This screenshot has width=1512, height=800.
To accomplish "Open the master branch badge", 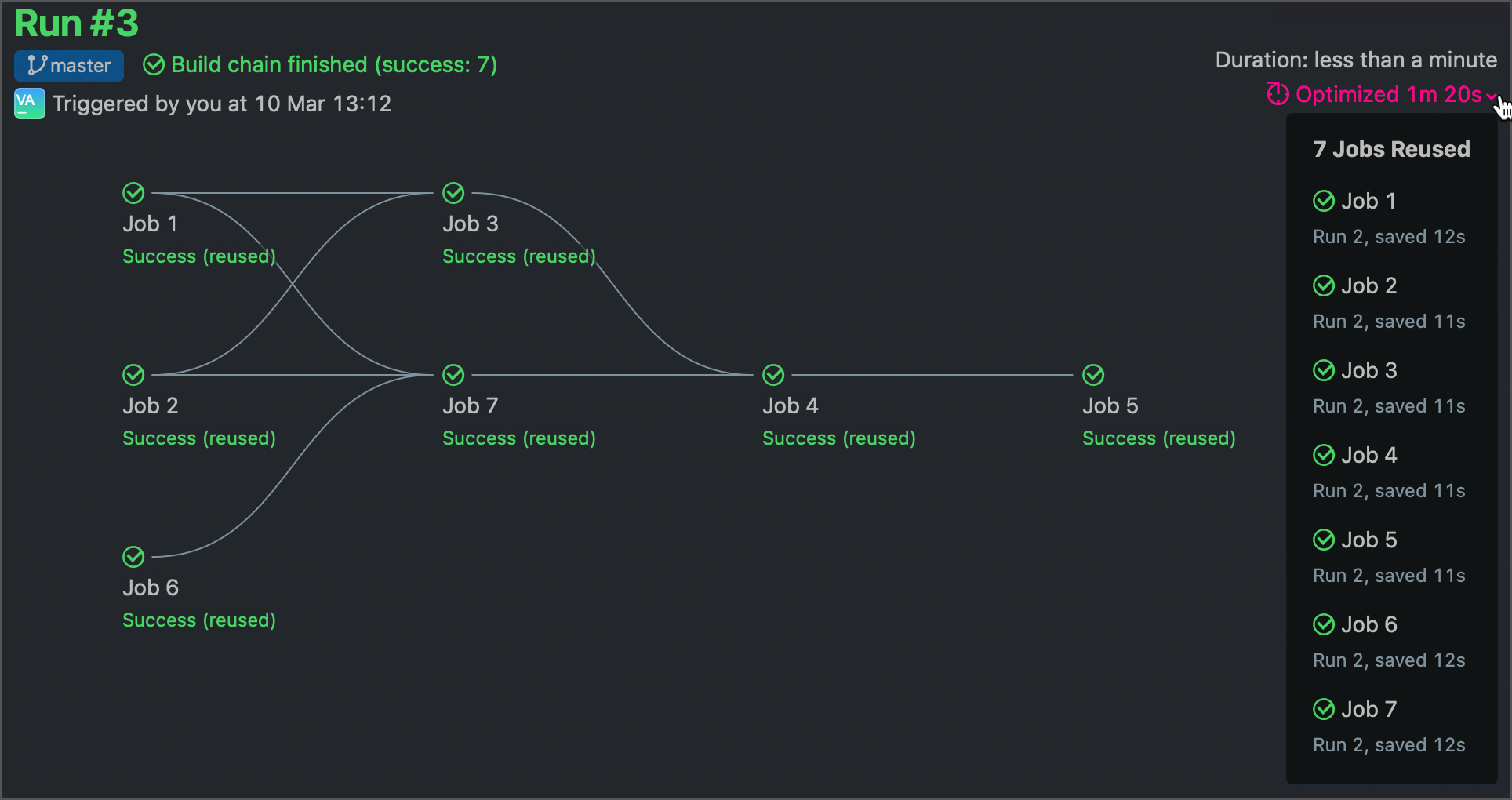I will pos(69,65).
